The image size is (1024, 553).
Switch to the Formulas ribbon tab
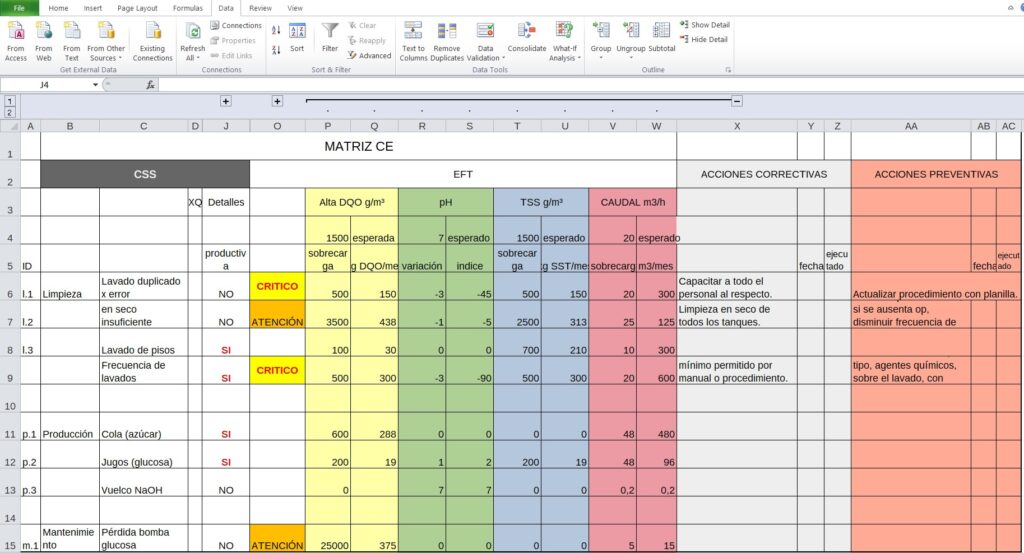click(x=187, y=7)
